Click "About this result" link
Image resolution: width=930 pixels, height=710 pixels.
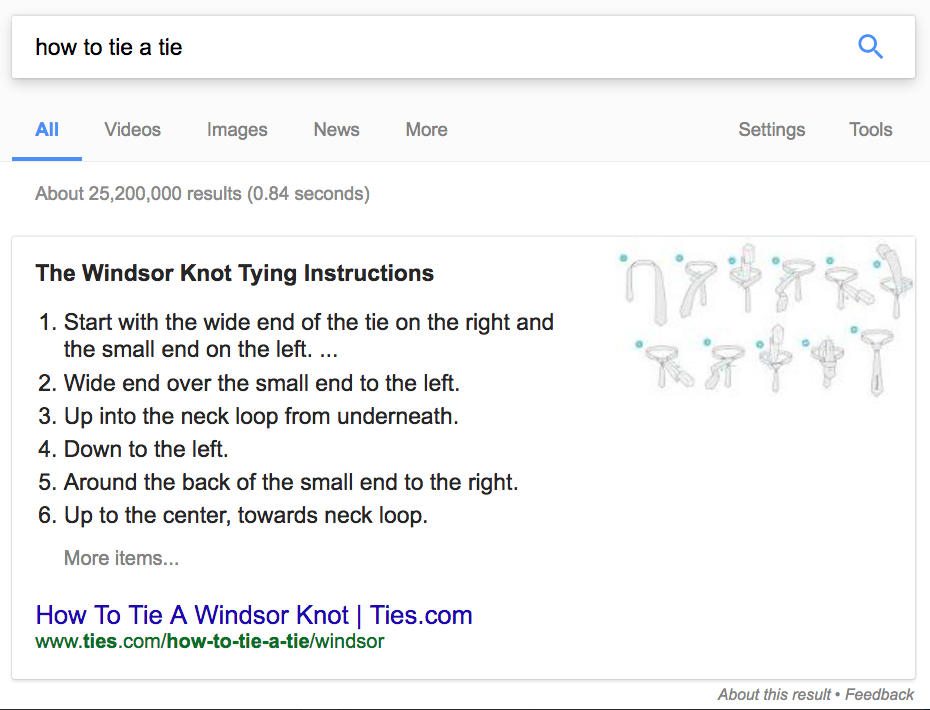[x=774, y=694]
